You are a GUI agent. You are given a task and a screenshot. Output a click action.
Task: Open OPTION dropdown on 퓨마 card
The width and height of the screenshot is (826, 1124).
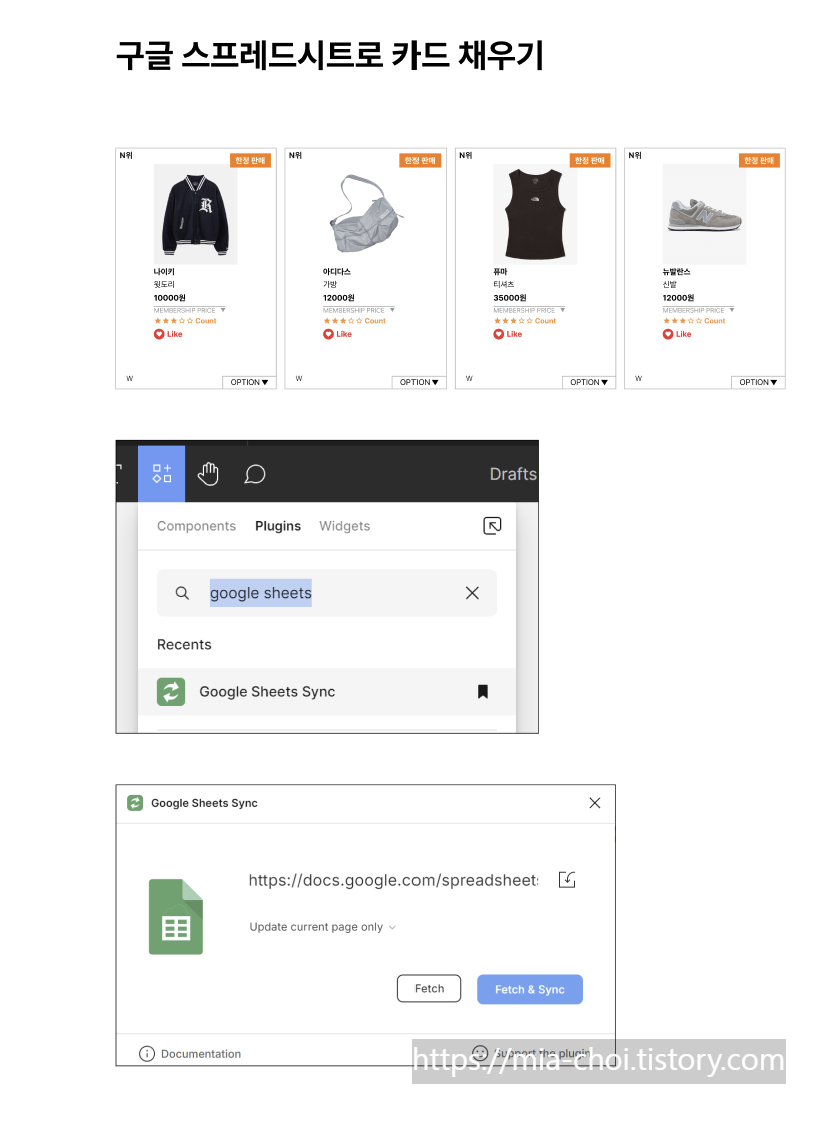click(589, 382)
